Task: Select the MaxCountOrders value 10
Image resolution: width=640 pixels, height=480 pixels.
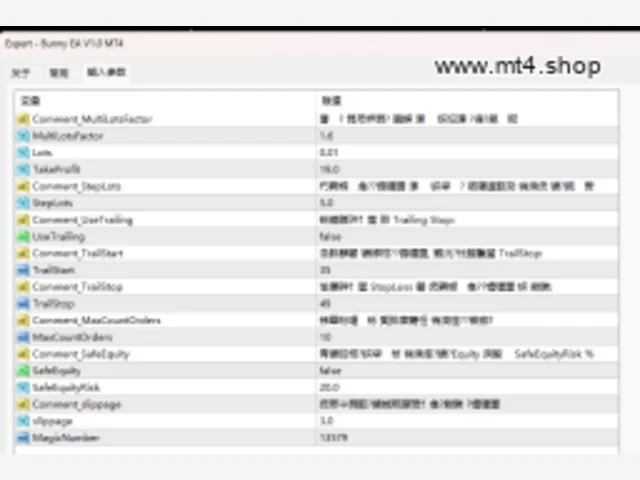Action: pos(325,337)
